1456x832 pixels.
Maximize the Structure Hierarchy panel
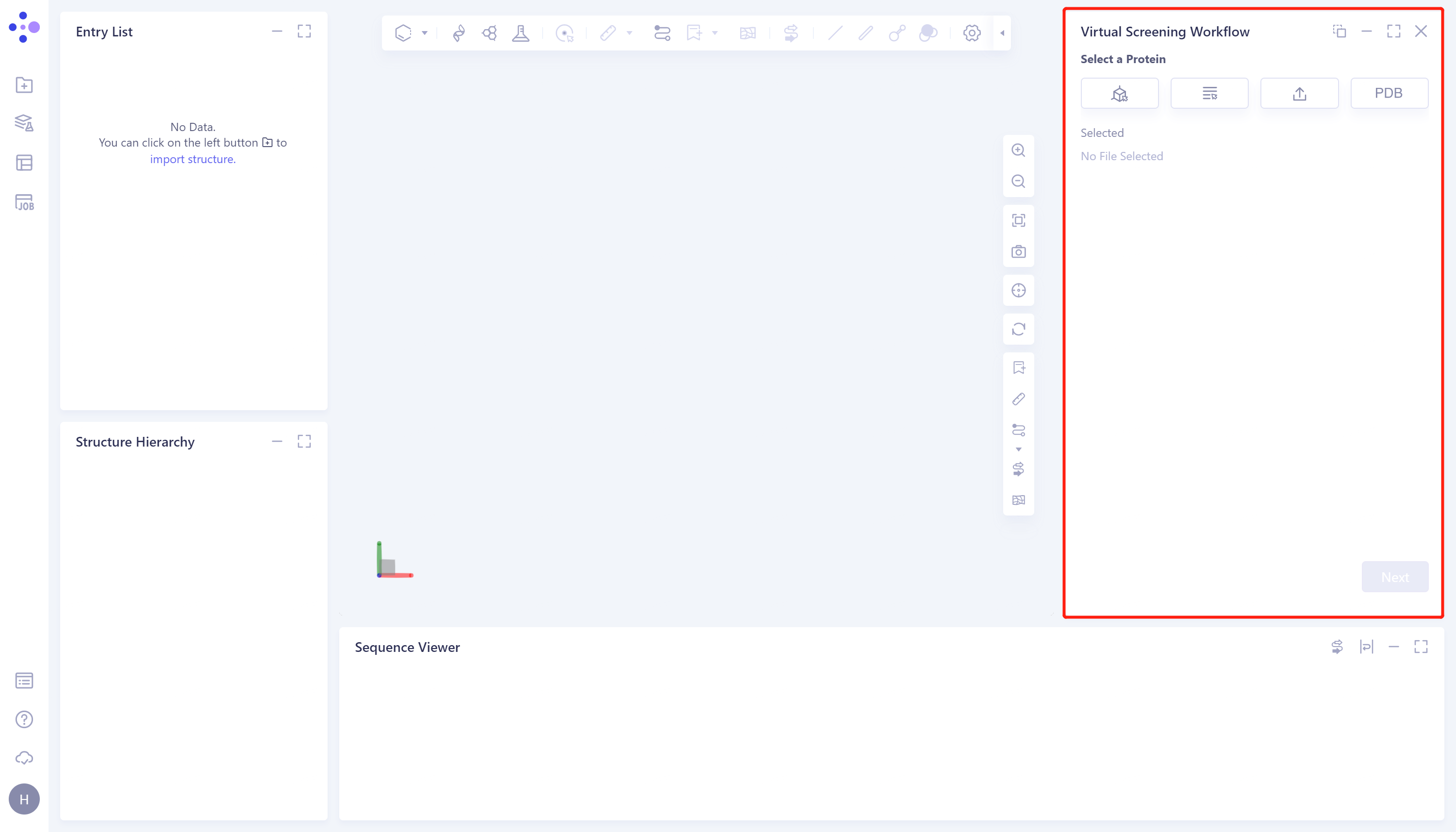point(304,441)
